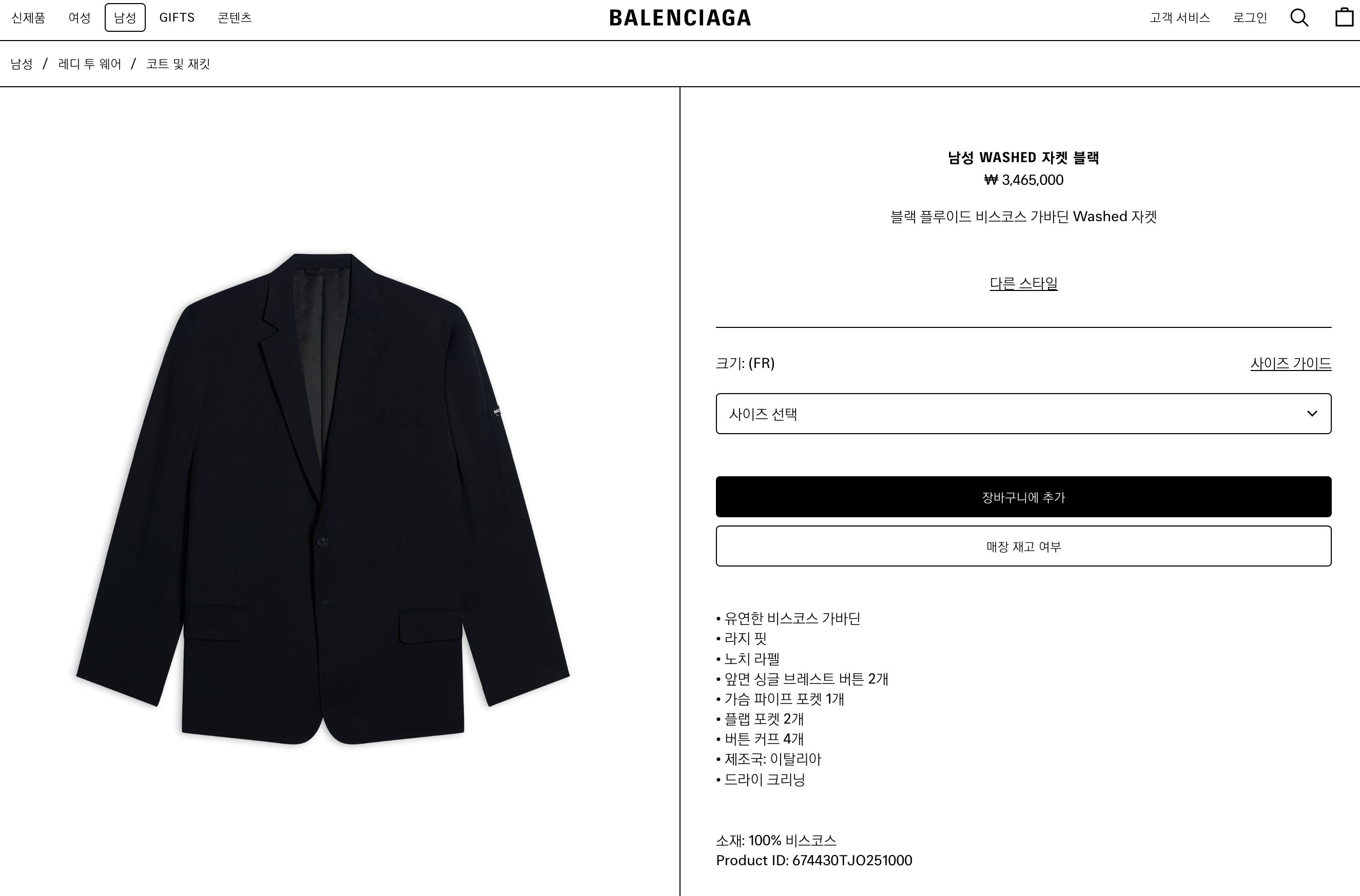Click 매장 재고 여부 button
Viewport: 1360px width, 896px height.
(1023, 546)
